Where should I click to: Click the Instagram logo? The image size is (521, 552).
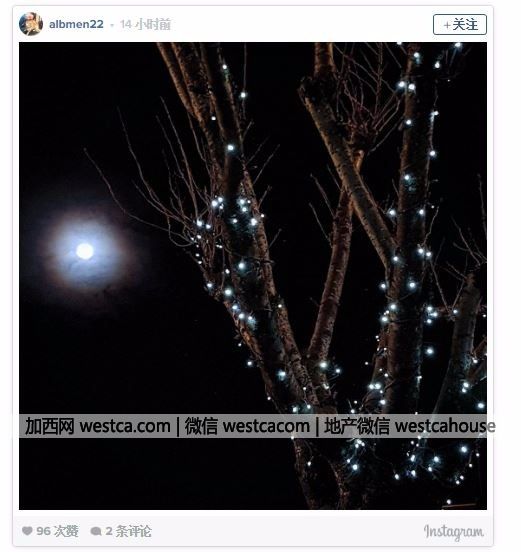(x=453, y=532)
